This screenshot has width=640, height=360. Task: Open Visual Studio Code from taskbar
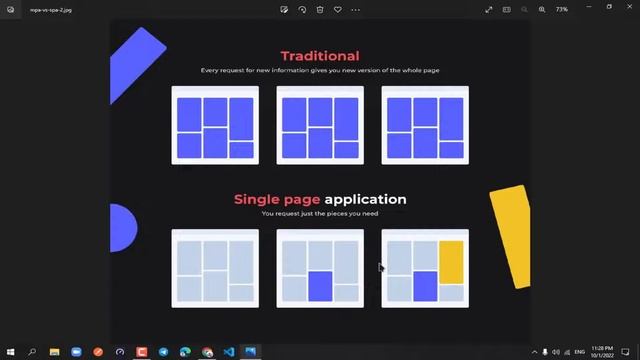pyautogui.click(x=229, y=352)
